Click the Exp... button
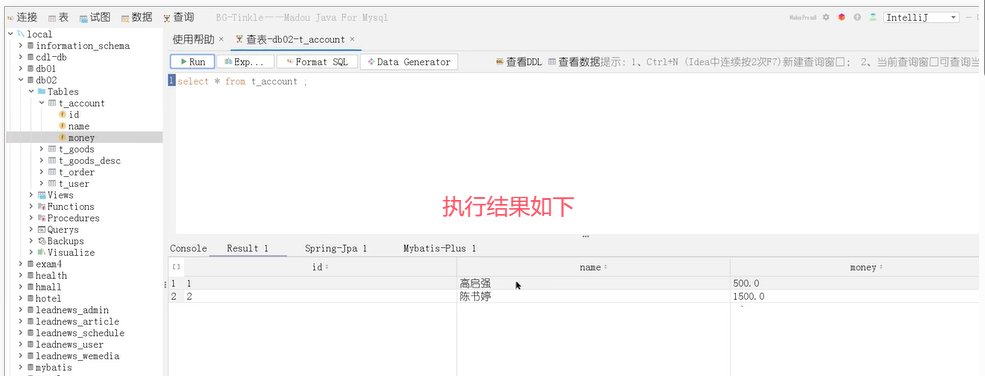The width and height of the screenshot is (985, 376). pos(246,62)
